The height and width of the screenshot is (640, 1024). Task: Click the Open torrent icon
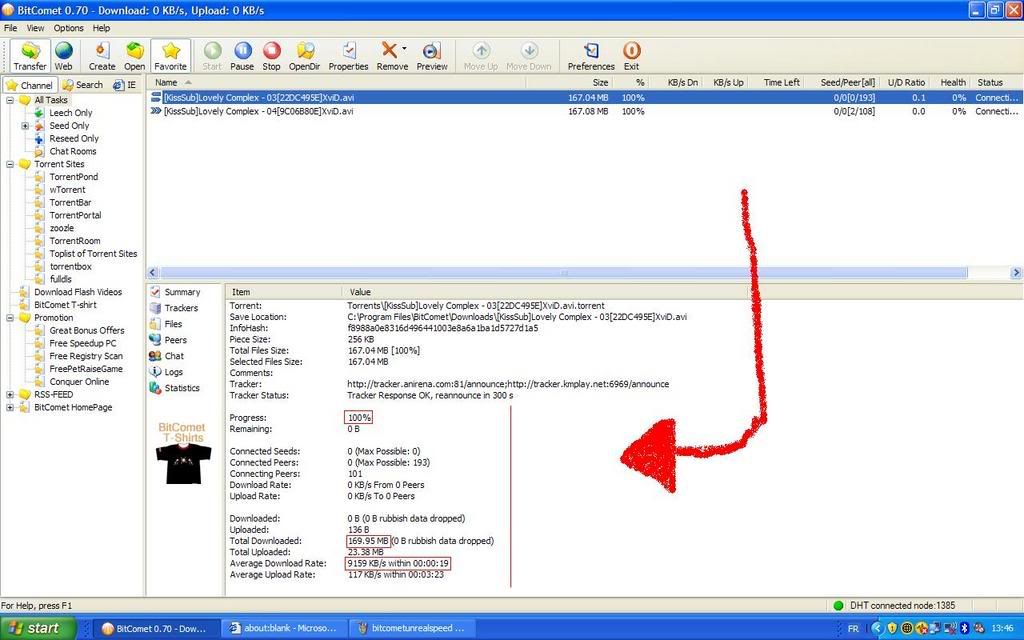coord(135,56)
